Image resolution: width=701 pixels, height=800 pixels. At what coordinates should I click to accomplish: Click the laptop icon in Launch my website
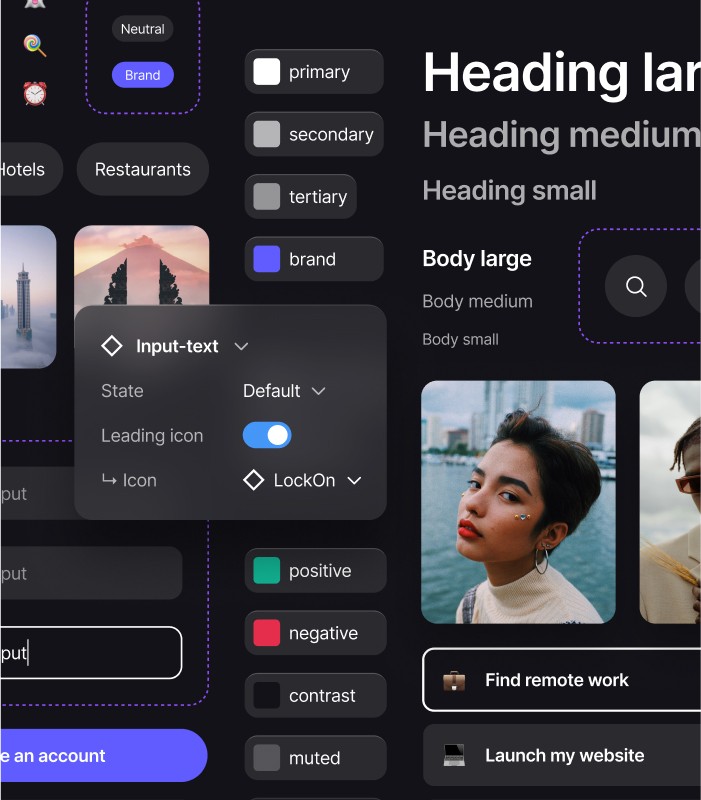(x=454, y=755)
